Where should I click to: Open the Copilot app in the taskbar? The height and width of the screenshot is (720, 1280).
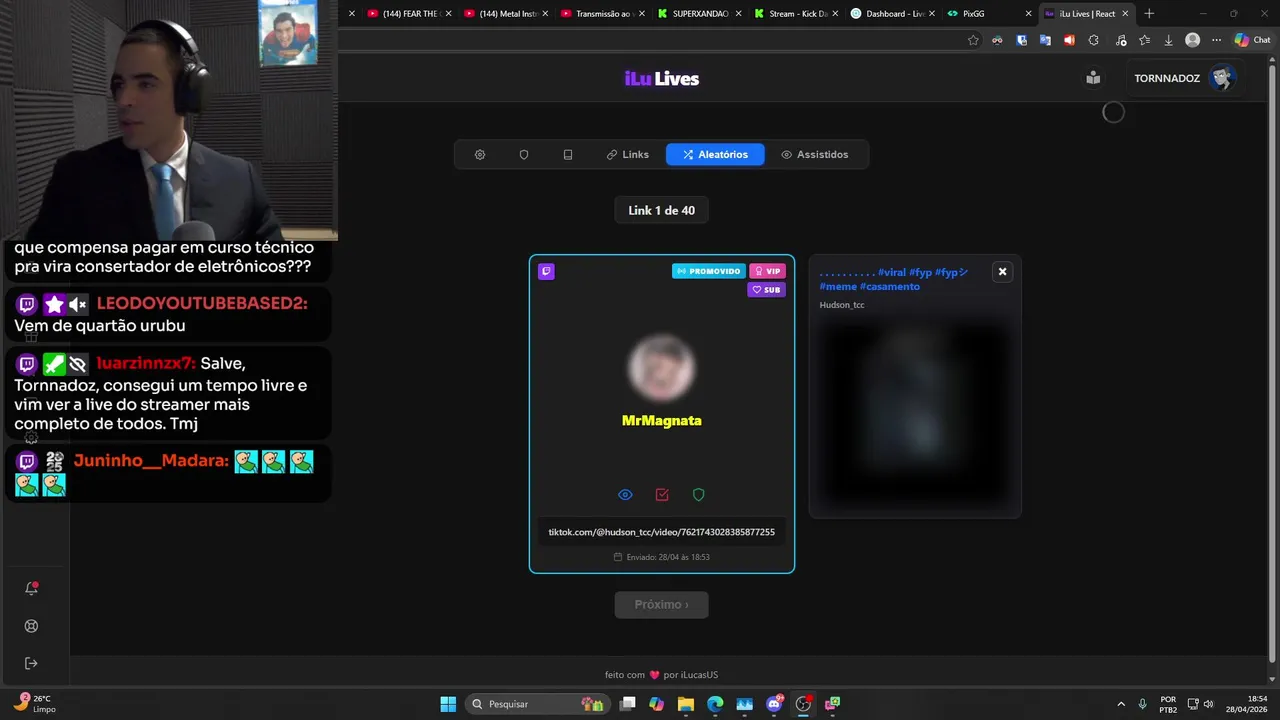[656, 704]
